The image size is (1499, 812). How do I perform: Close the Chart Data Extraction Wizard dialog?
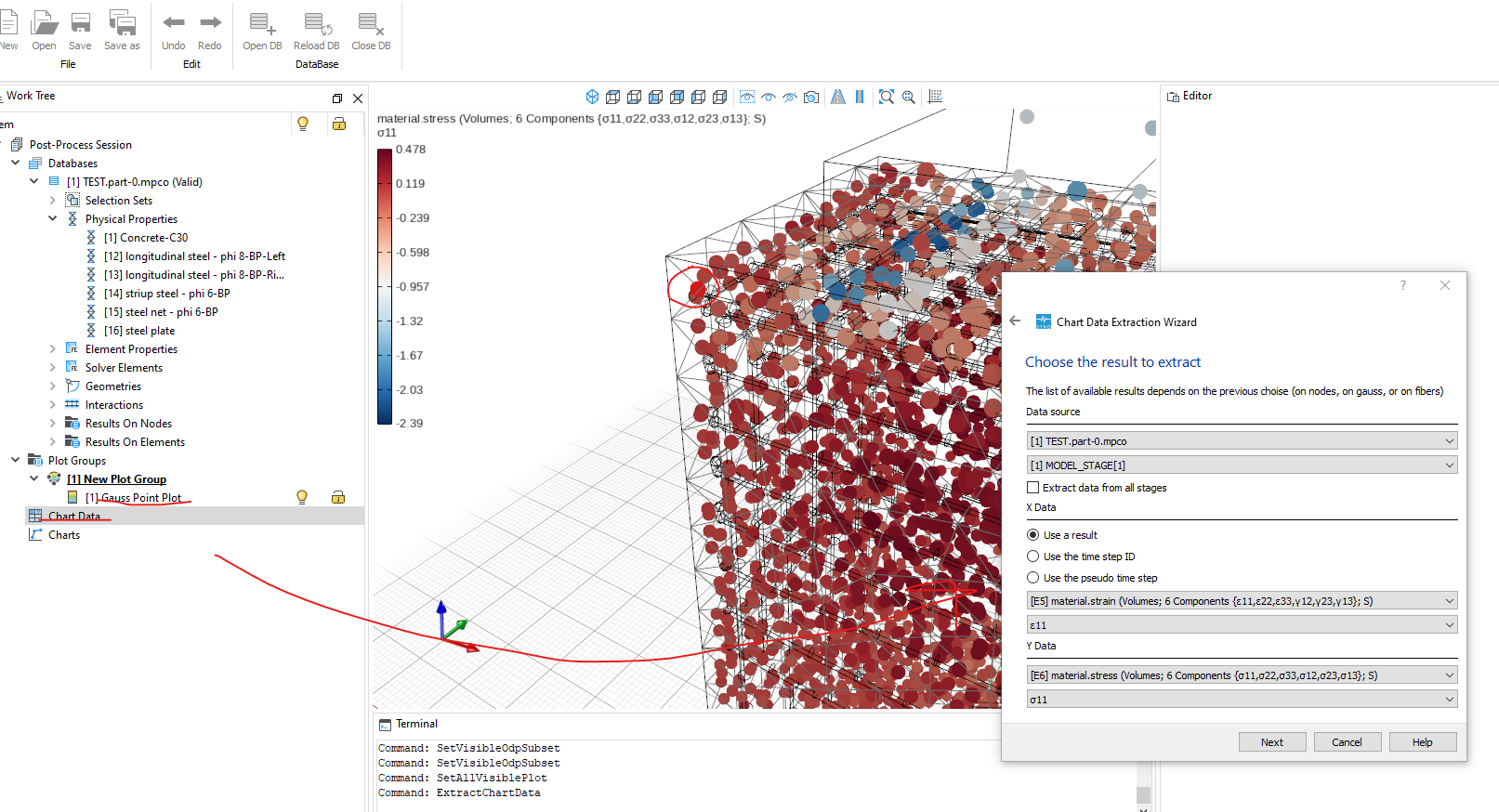(1445, 285)
